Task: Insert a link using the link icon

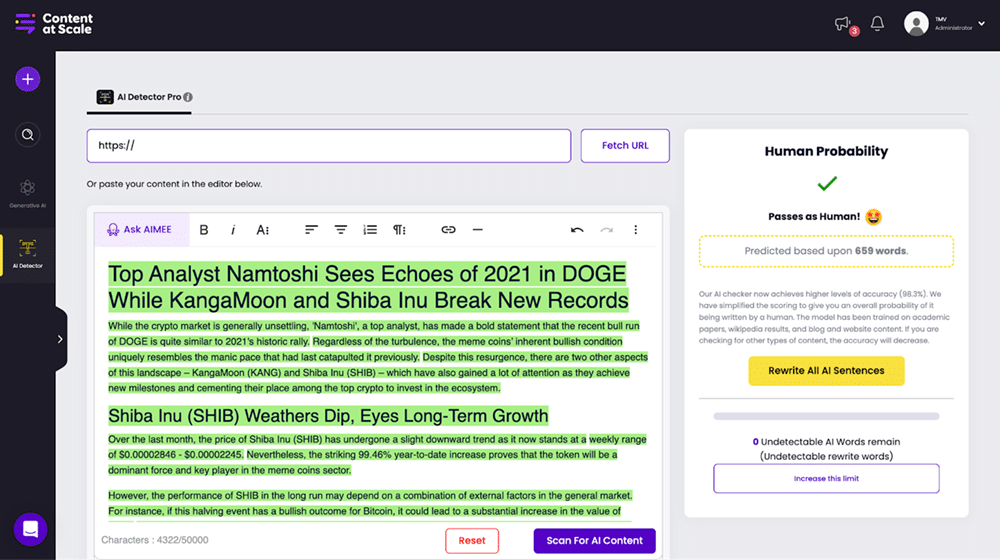Action: (x=448, y=230)
